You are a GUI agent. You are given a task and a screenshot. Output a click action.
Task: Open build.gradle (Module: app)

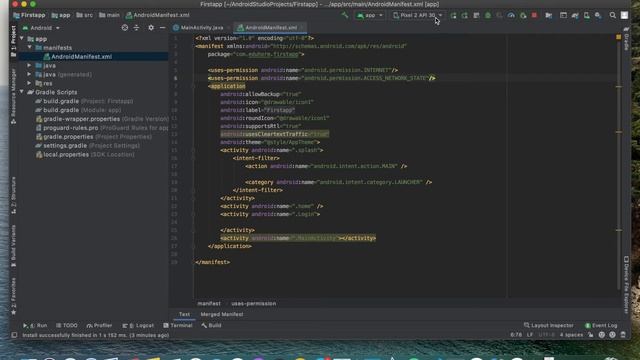click(x=78, y=110)
